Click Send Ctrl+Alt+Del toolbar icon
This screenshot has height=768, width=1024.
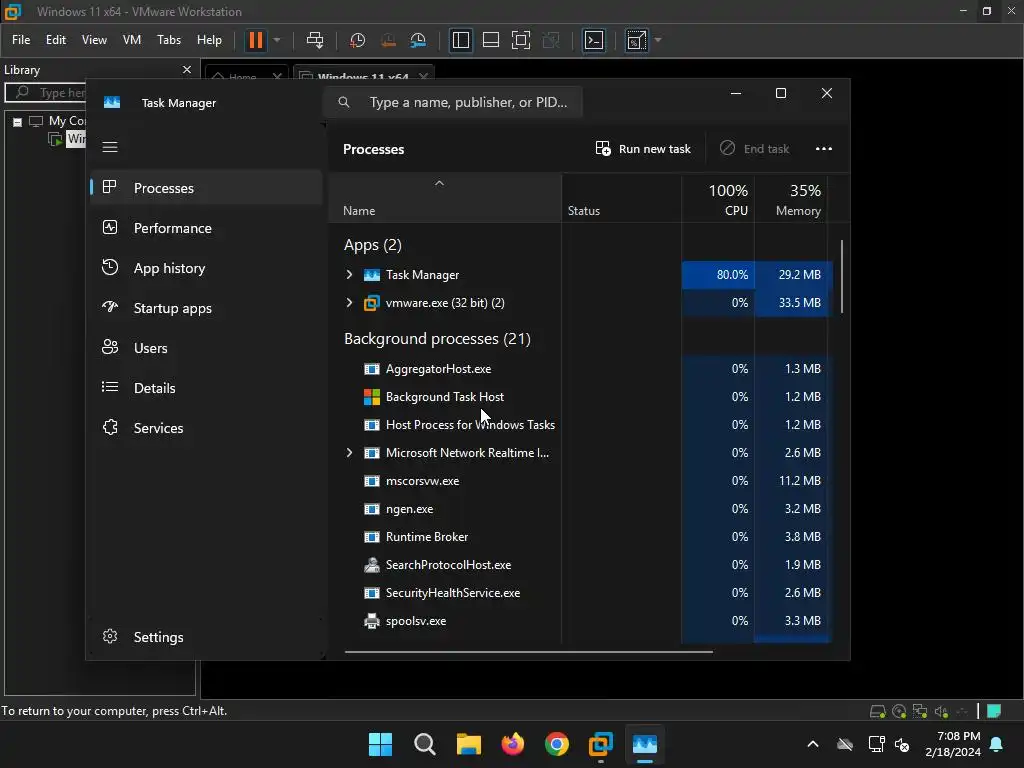(x=315, y=40)
